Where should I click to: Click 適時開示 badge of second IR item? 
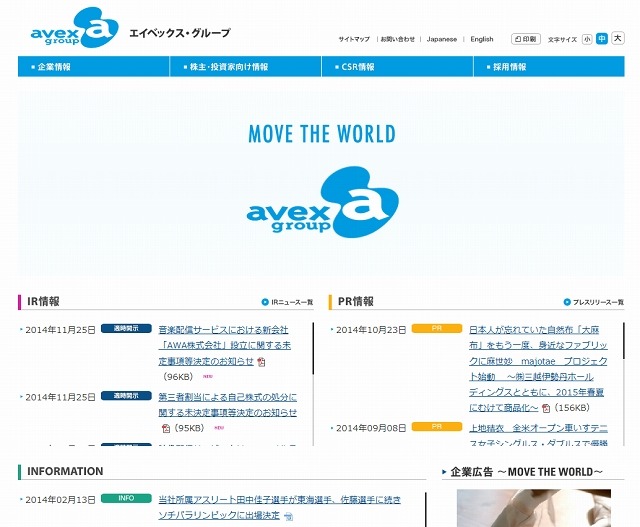coord(126,396)
